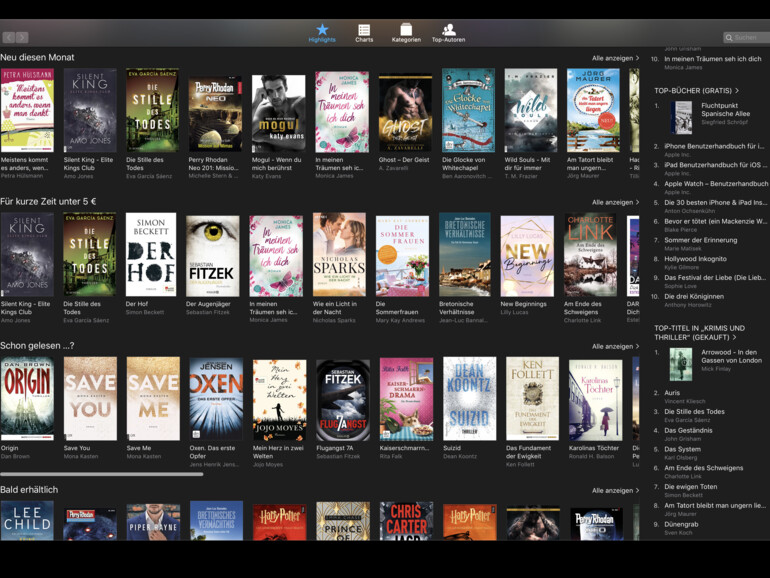Open Ghost – Der Geist cover
The width and height of the screenshot is (770, 578).
point(405,112)
